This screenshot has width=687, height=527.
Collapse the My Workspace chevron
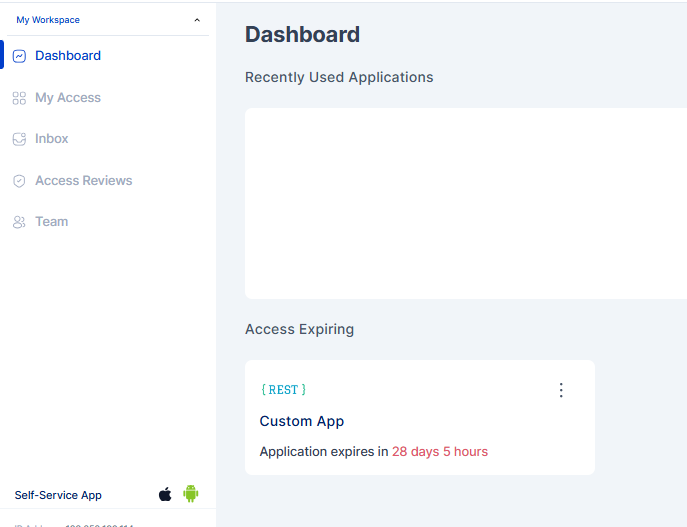[x=197, y=20]
